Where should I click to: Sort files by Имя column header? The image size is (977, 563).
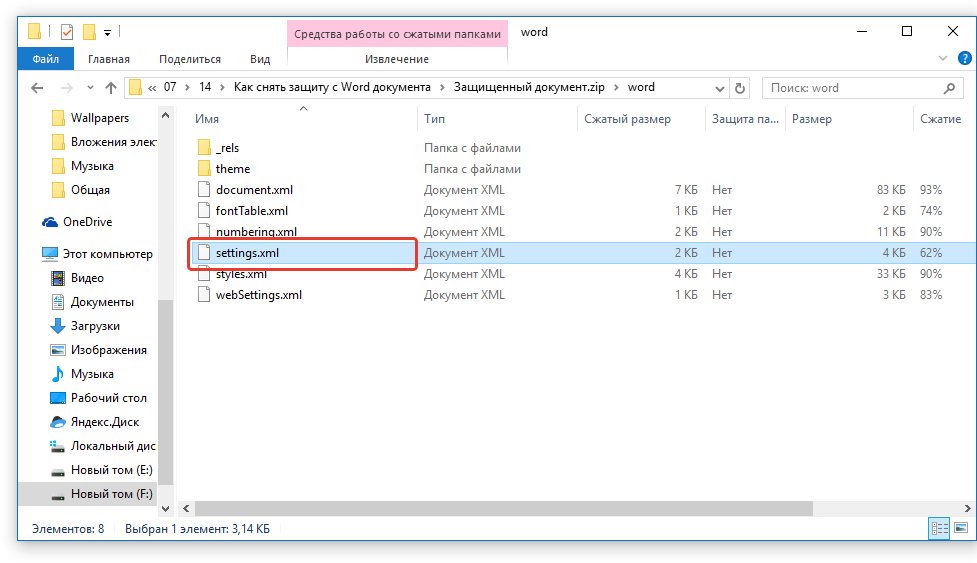click(207, 119)
